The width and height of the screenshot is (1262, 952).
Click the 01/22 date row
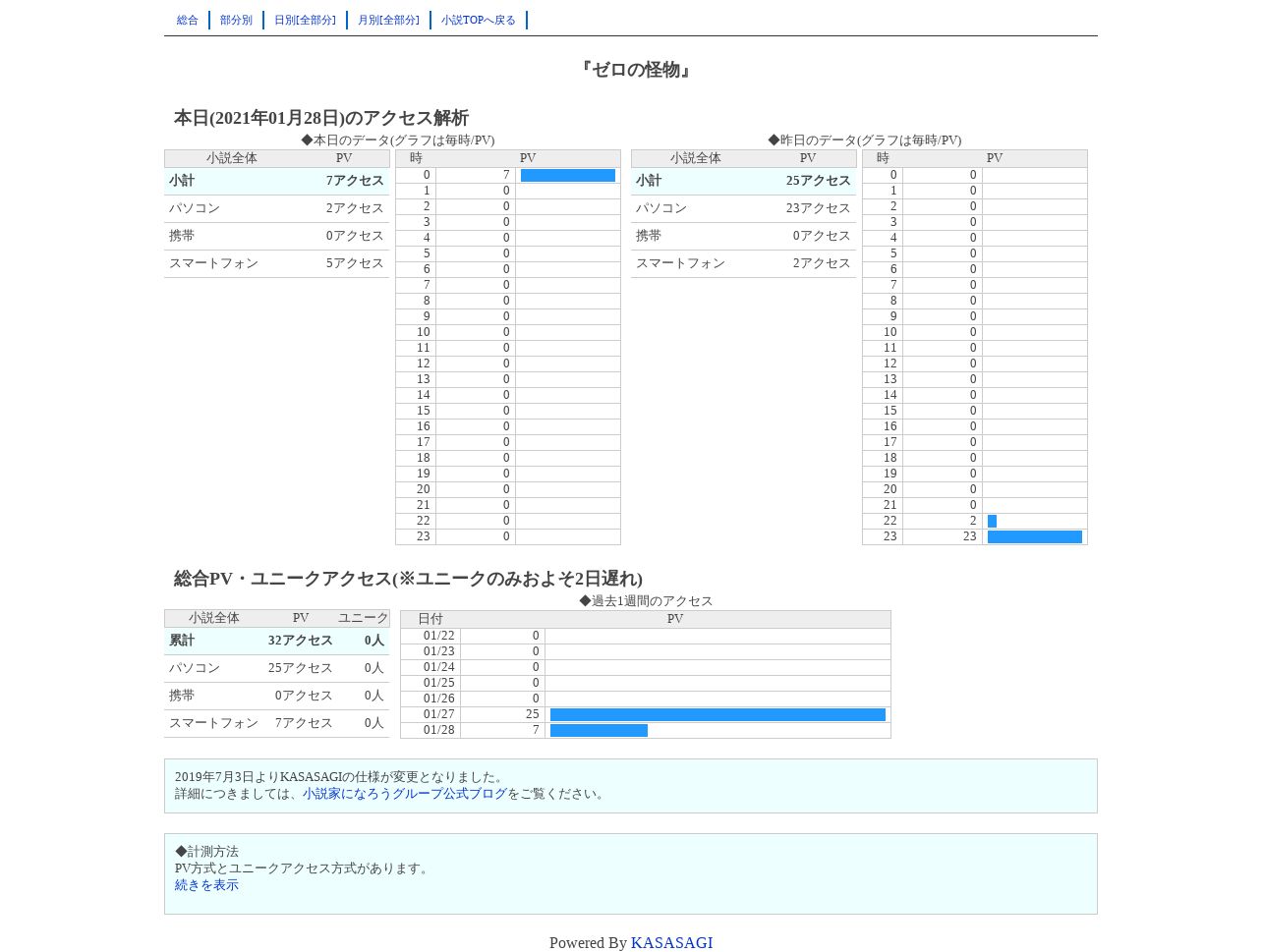pos(646,637)
